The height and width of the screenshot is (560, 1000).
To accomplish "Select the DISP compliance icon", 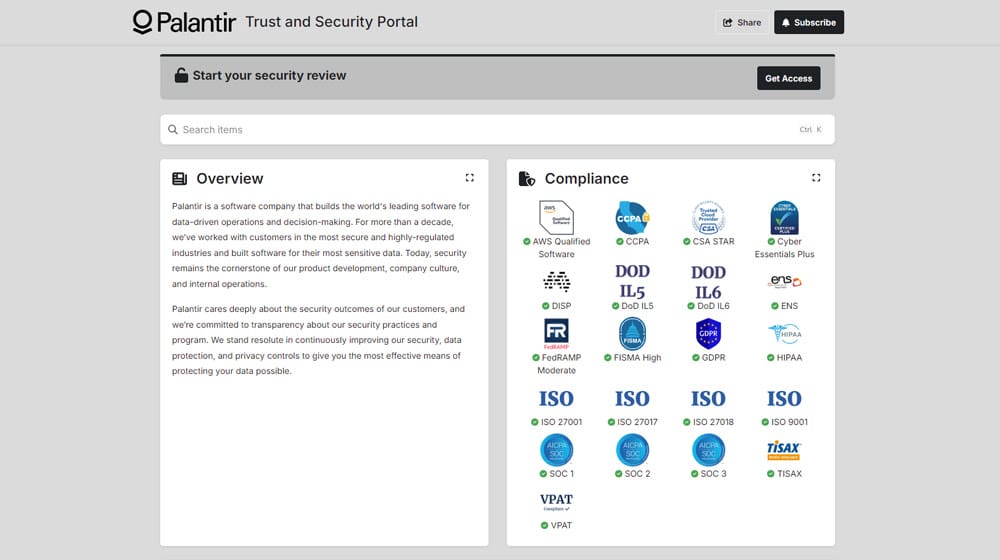I will click(556, 281).
